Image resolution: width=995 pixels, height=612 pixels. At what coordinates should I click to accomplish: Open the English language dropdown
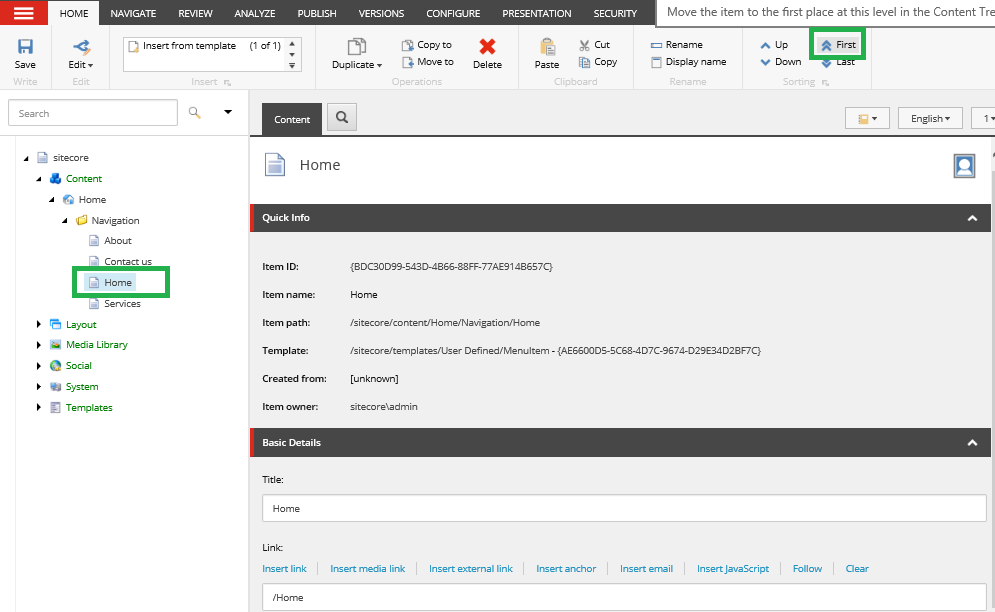[929, 117]
